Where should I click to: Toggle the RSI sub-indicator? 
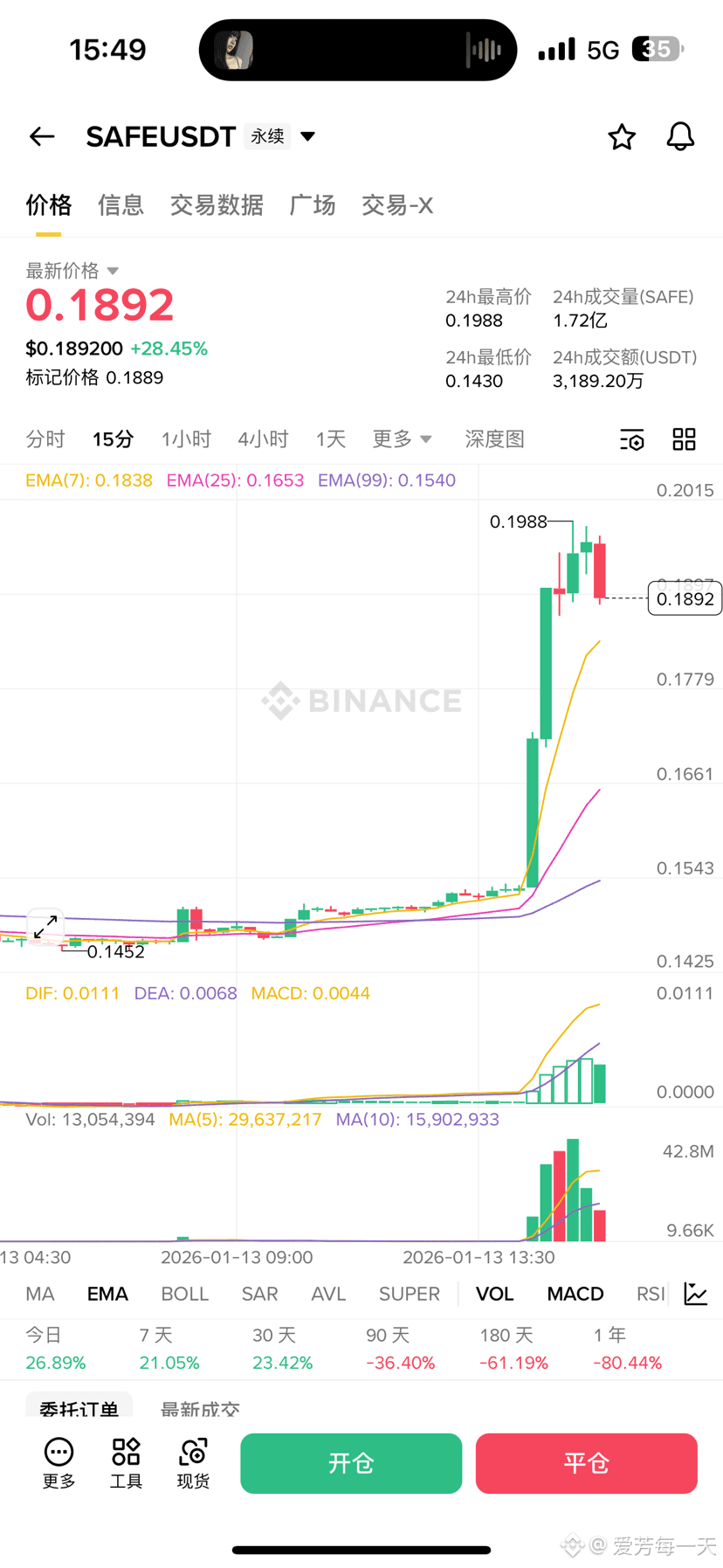tap(651, 1294)
